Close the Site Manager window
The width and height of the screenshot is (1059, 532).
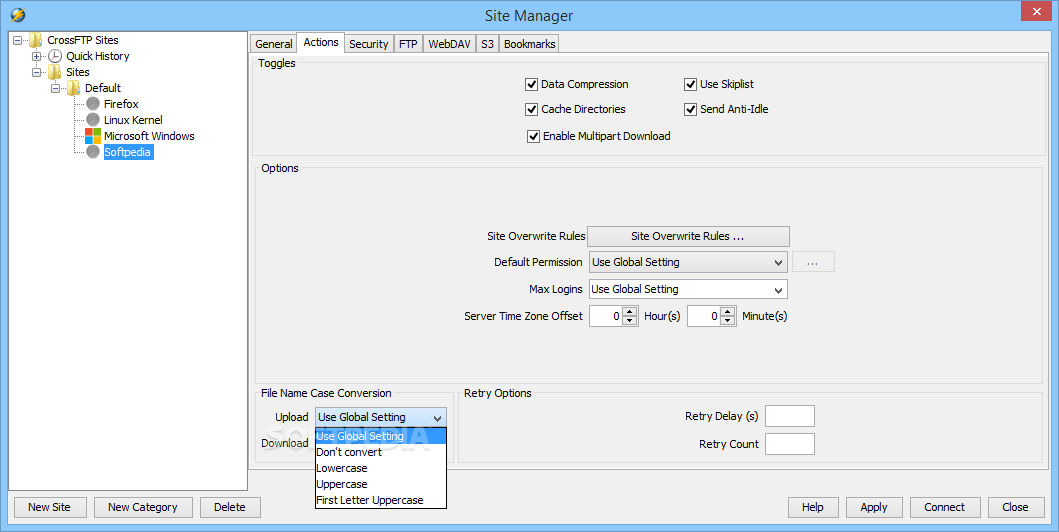pyautogui.click(x=1038, y=11)
